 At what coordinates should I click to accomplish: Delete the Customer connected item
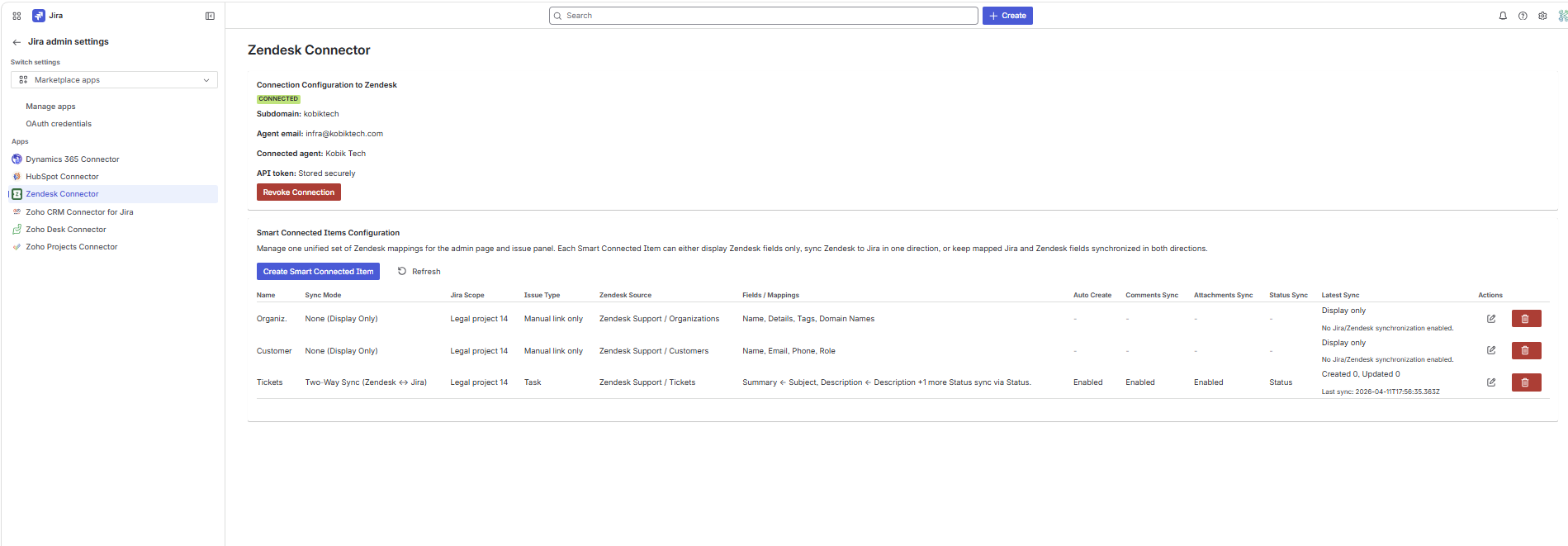1526,351
